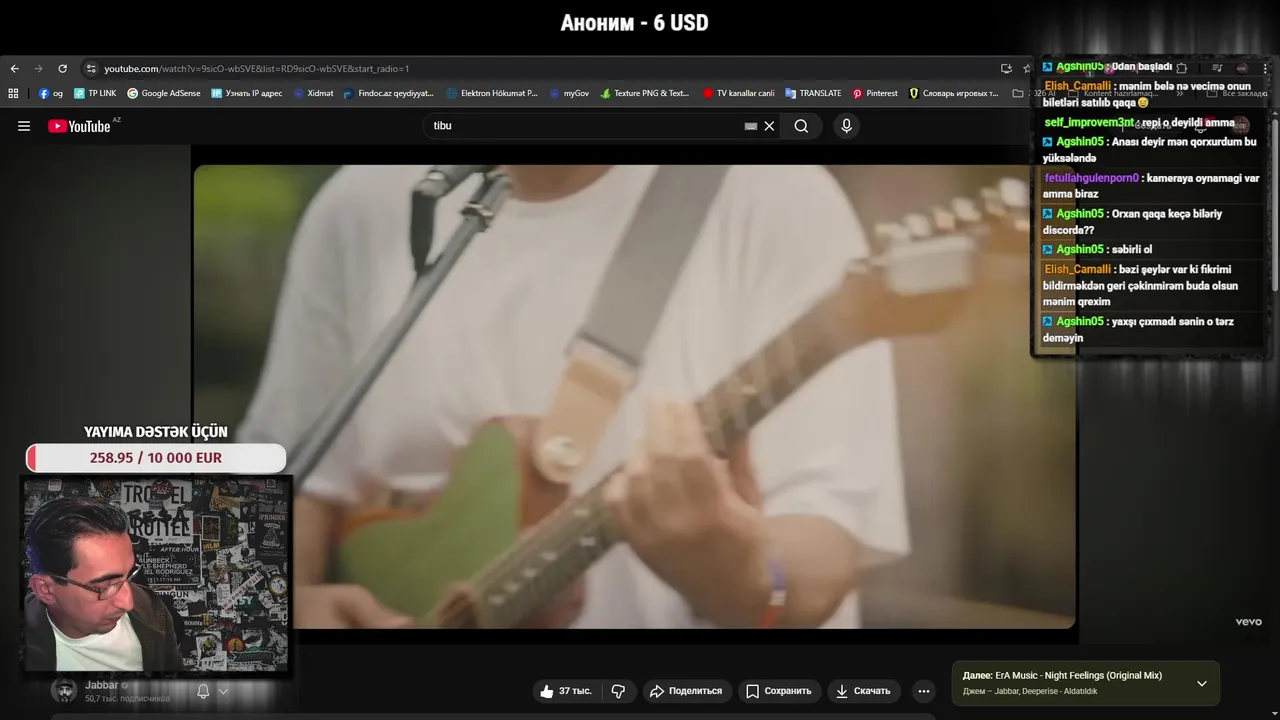Click the magnifier search button
Image resolution: width=1280 pixels, height=720 pixels.
click(801, 126)
